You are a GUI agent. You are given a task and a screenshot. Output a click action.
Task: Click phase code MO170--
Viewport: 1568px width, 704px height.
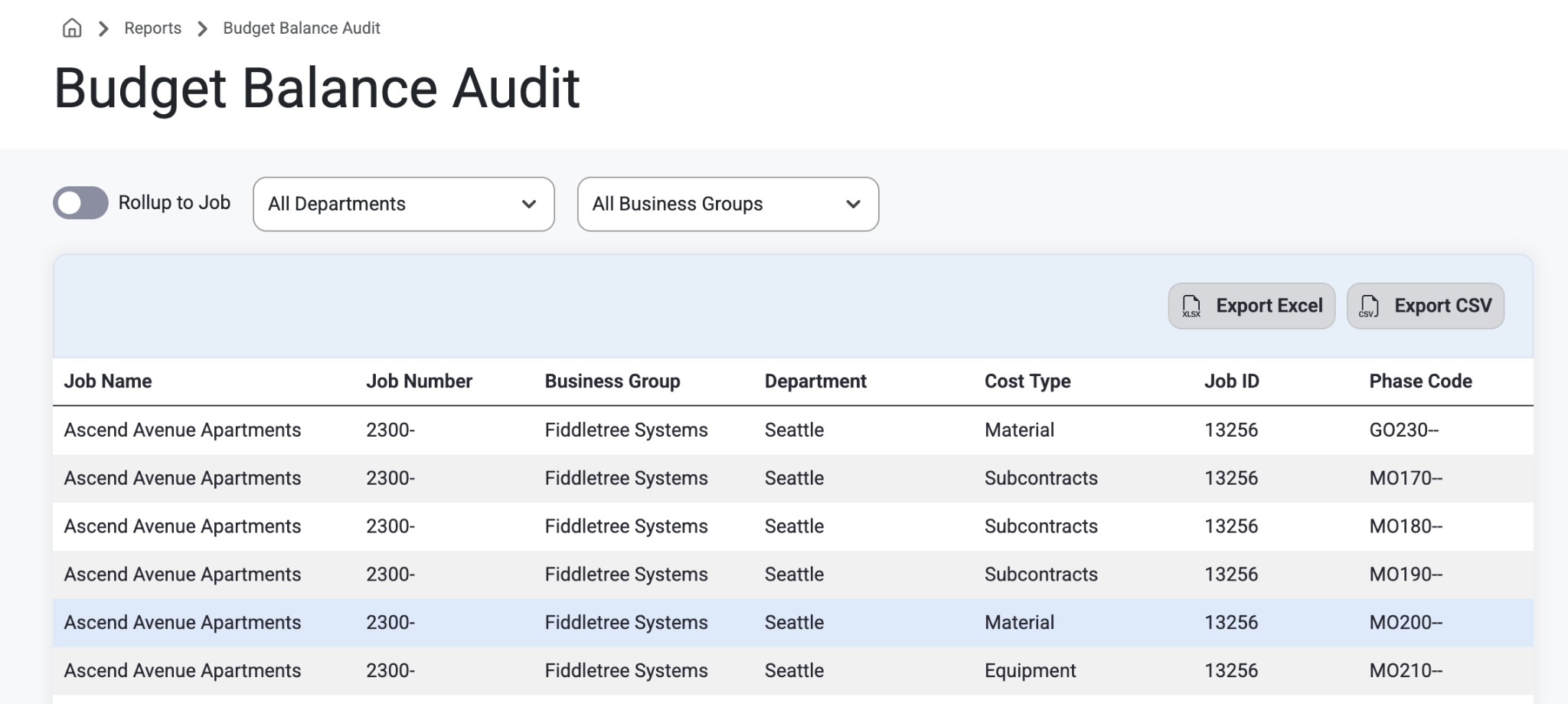1406,478
